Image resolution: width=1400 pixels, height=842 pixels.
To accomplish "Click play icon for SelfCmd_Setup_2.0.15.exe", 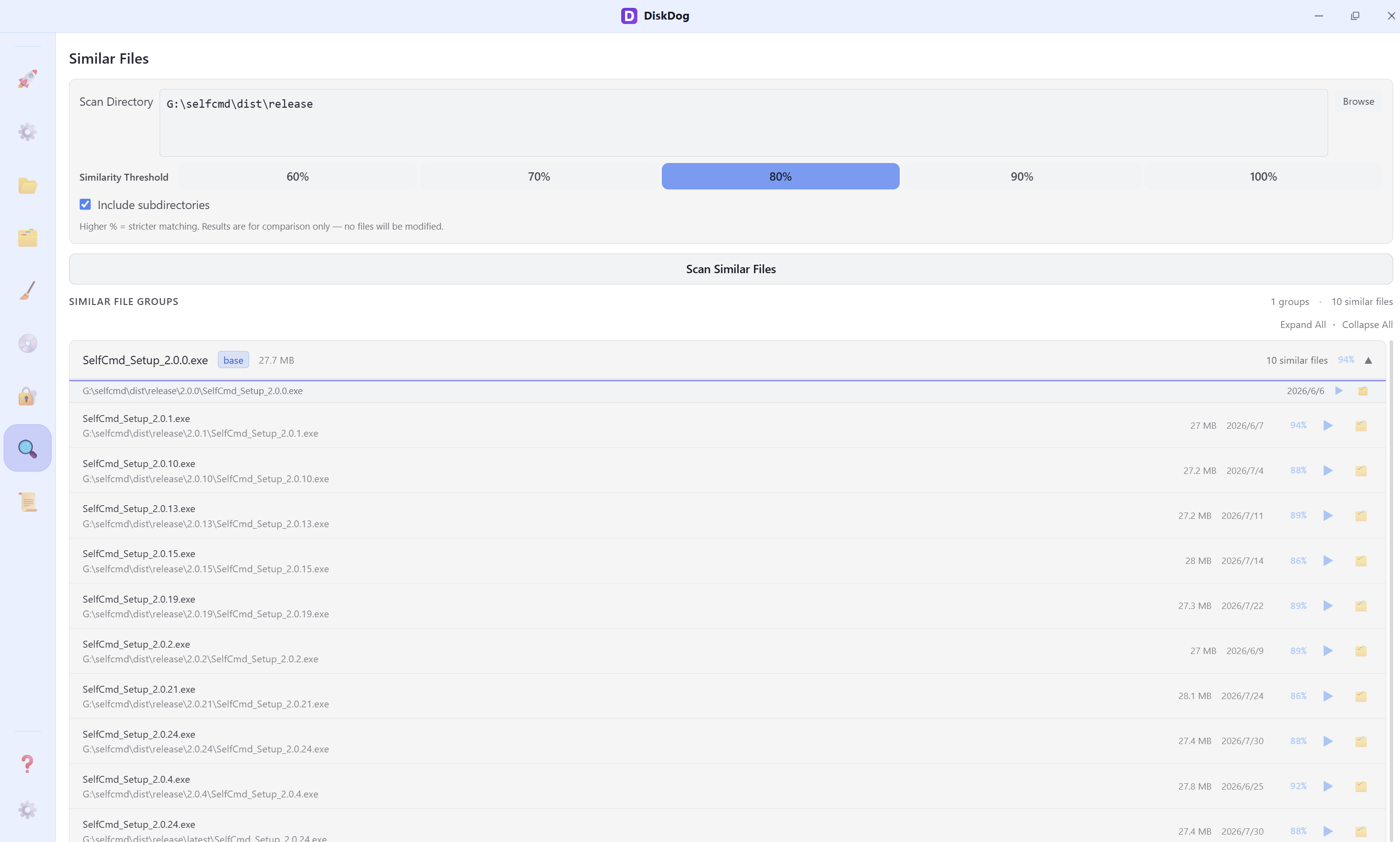I will [1328, 561].
